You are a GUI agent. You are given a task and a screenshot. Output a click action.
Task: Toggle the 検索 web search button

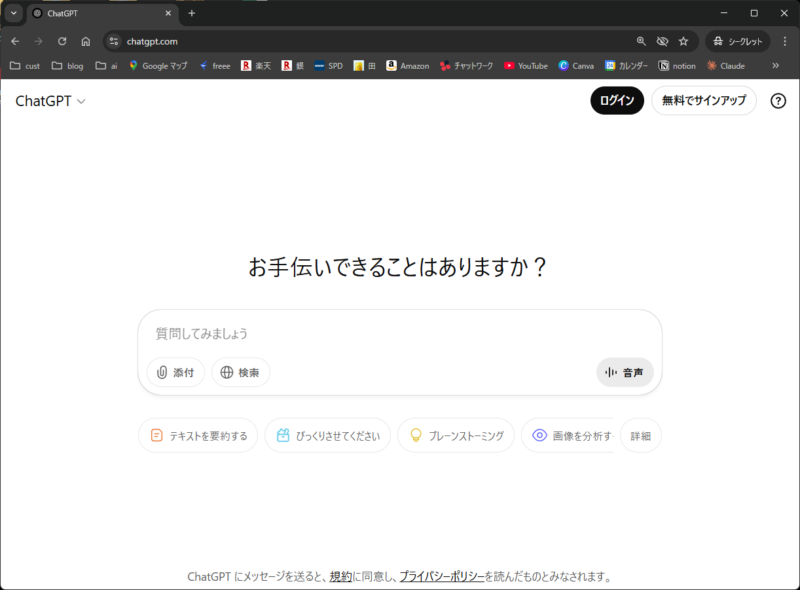[x=240, y=373]
